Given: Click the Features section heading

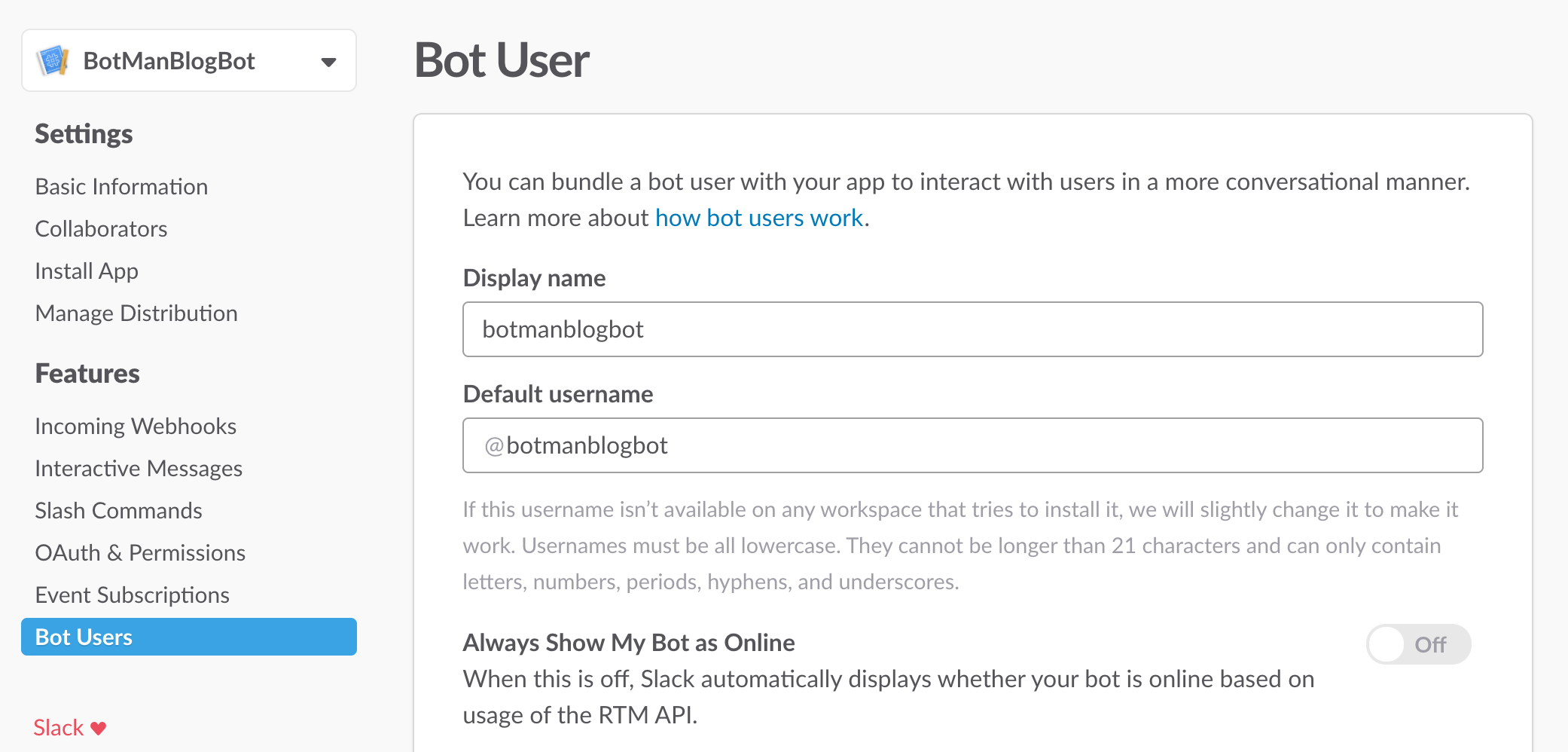Looking at the screenshot, I should coord(87,373).
